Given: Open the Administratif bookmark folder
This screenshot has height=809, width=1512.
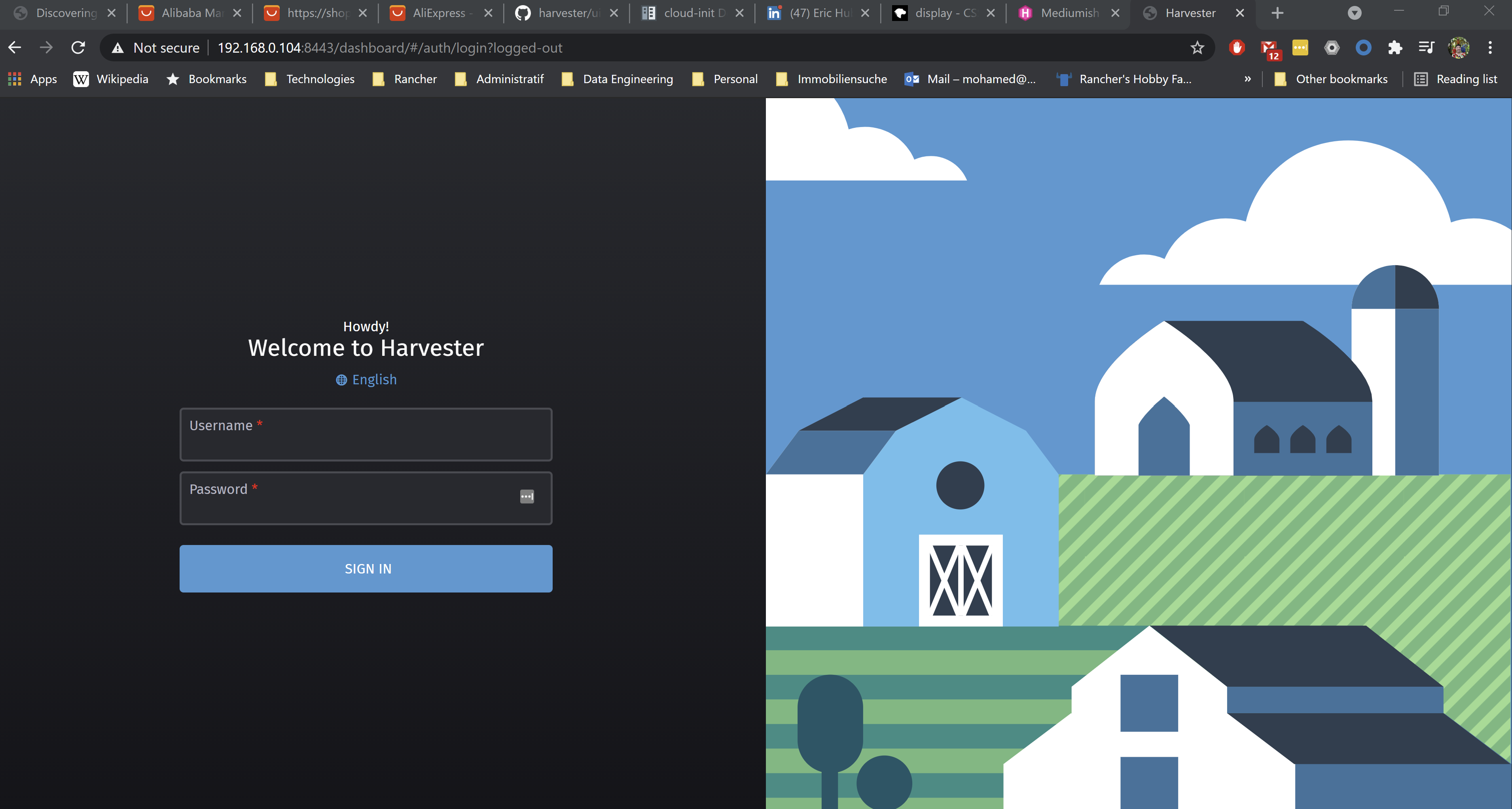Looking at the screenshot, I should (500, 79).
